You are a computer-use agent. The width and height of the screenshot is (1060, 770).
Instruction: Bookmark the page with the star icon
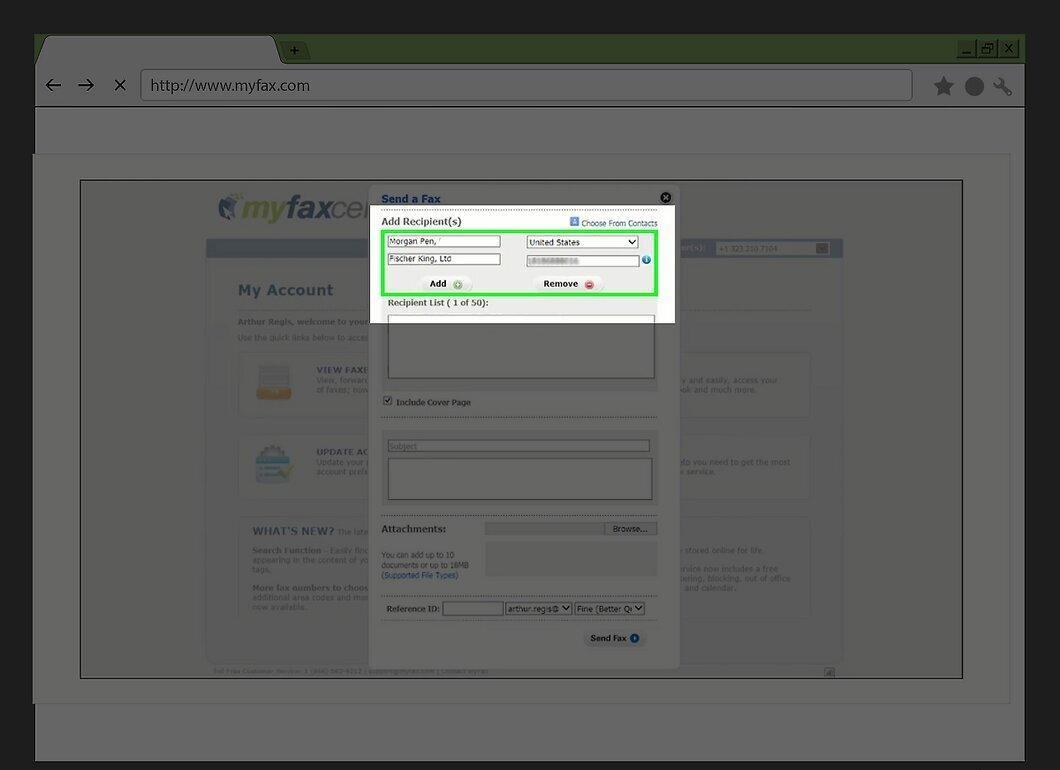pyautogui.click(x=943, y=86)
